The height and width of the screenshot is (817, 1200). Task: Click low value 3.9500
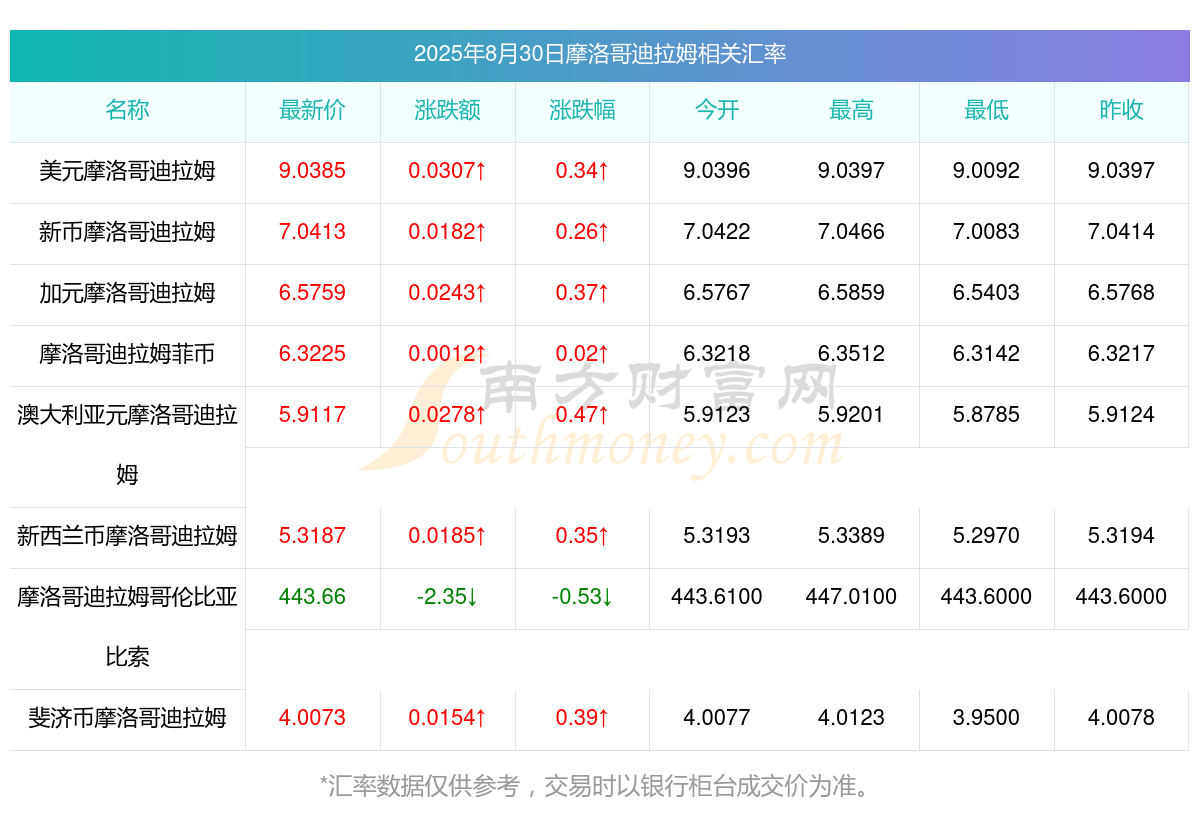(x=987, y=718)
